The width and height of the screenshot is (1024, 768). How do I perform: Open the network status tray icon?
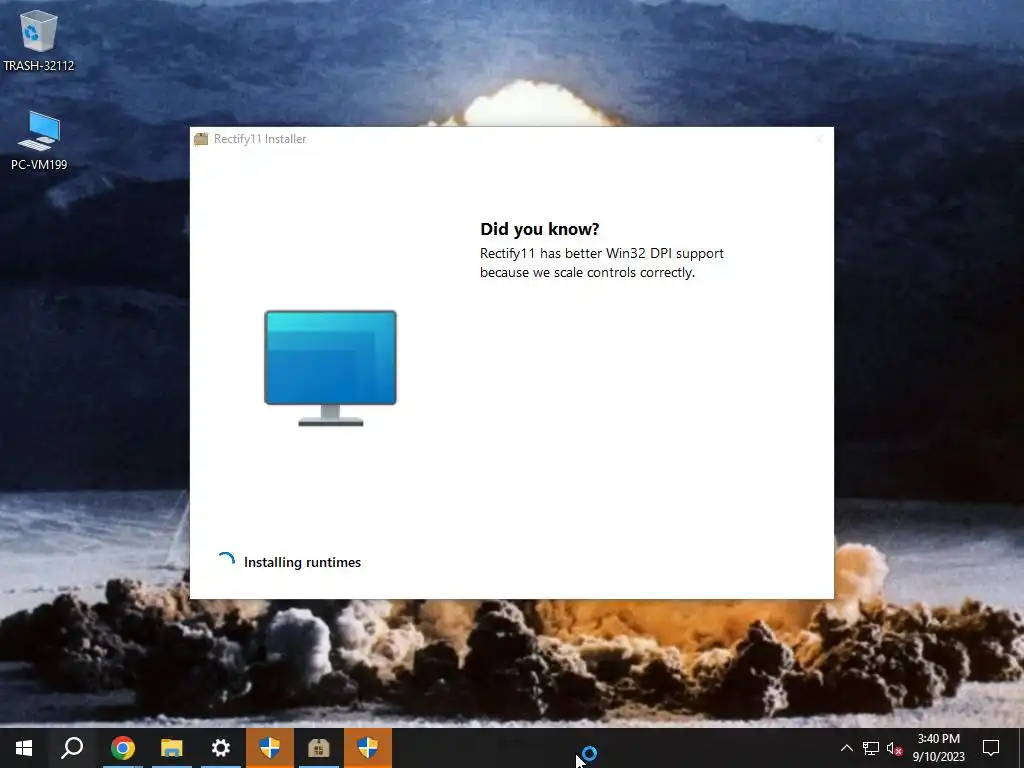coord(871,748)
